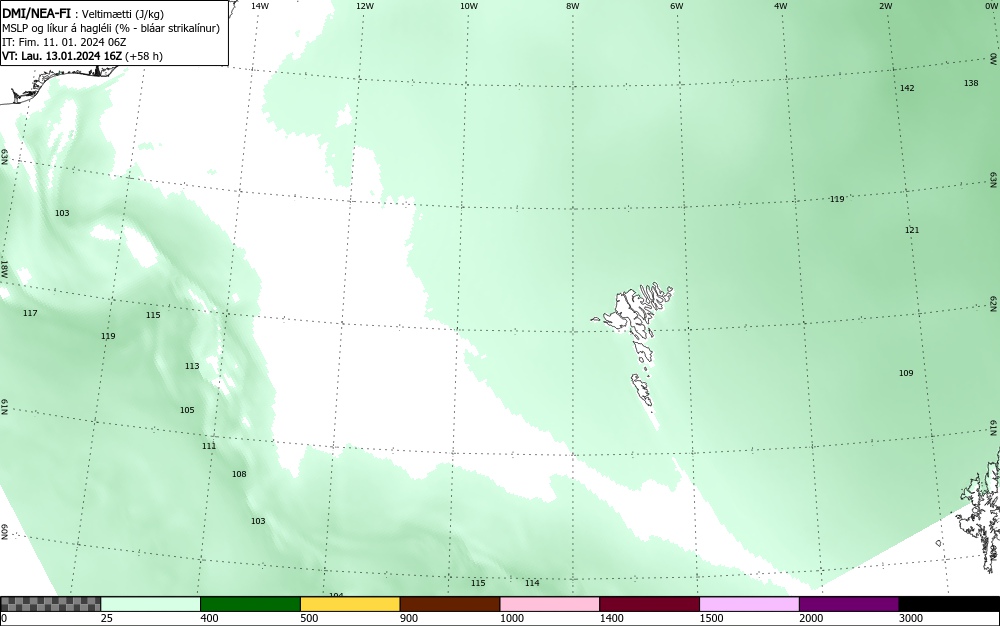Click the purple 2000–3000 legend swatch

point(849,604)
